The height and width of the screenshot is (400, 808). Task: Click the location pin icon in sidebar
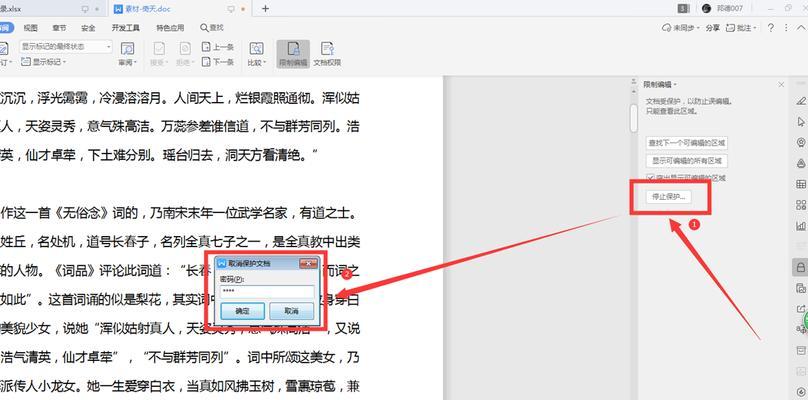coord(801,142)
